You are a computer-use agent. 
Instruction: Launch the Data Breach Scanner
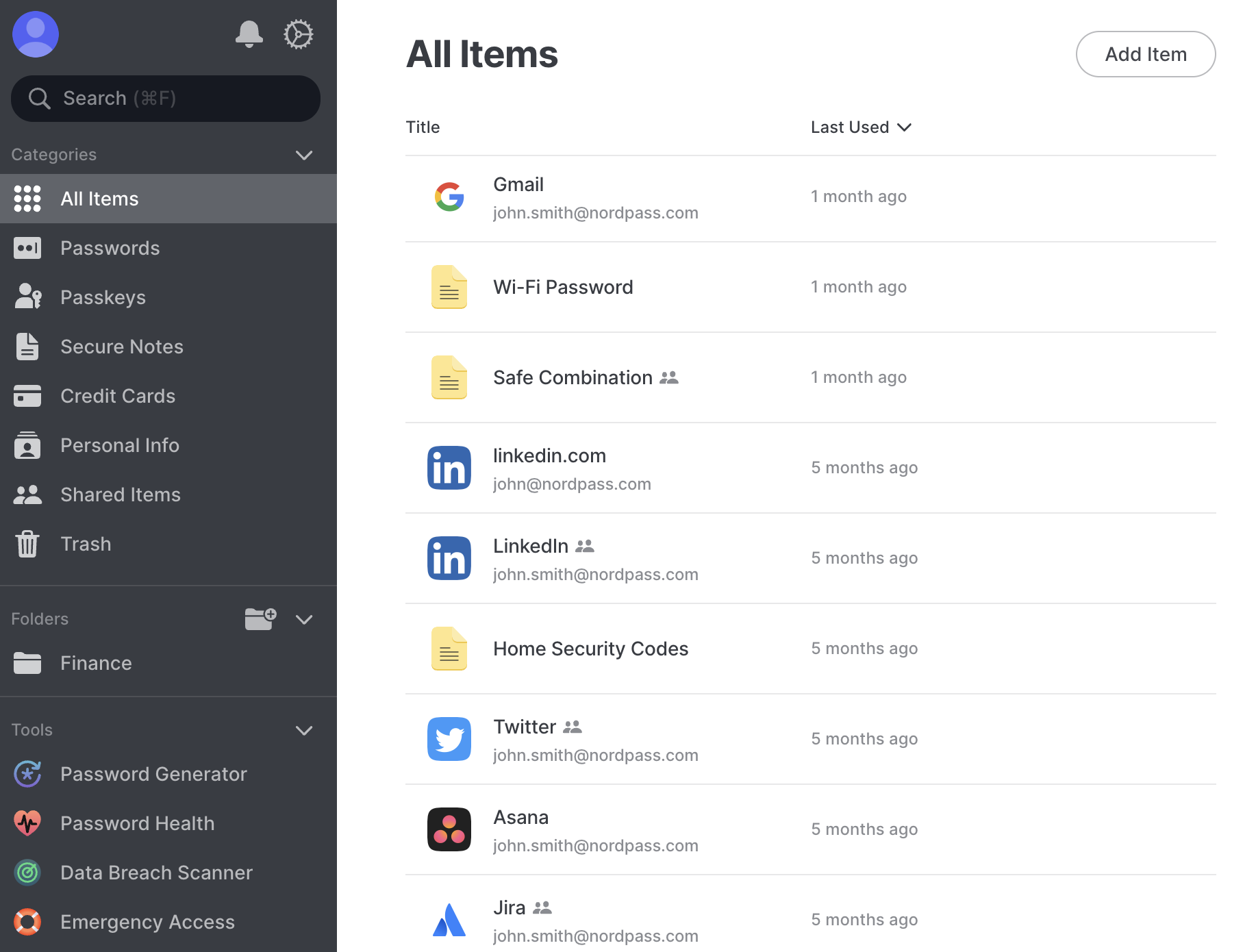pyautogui.click(x=156, y=873)
